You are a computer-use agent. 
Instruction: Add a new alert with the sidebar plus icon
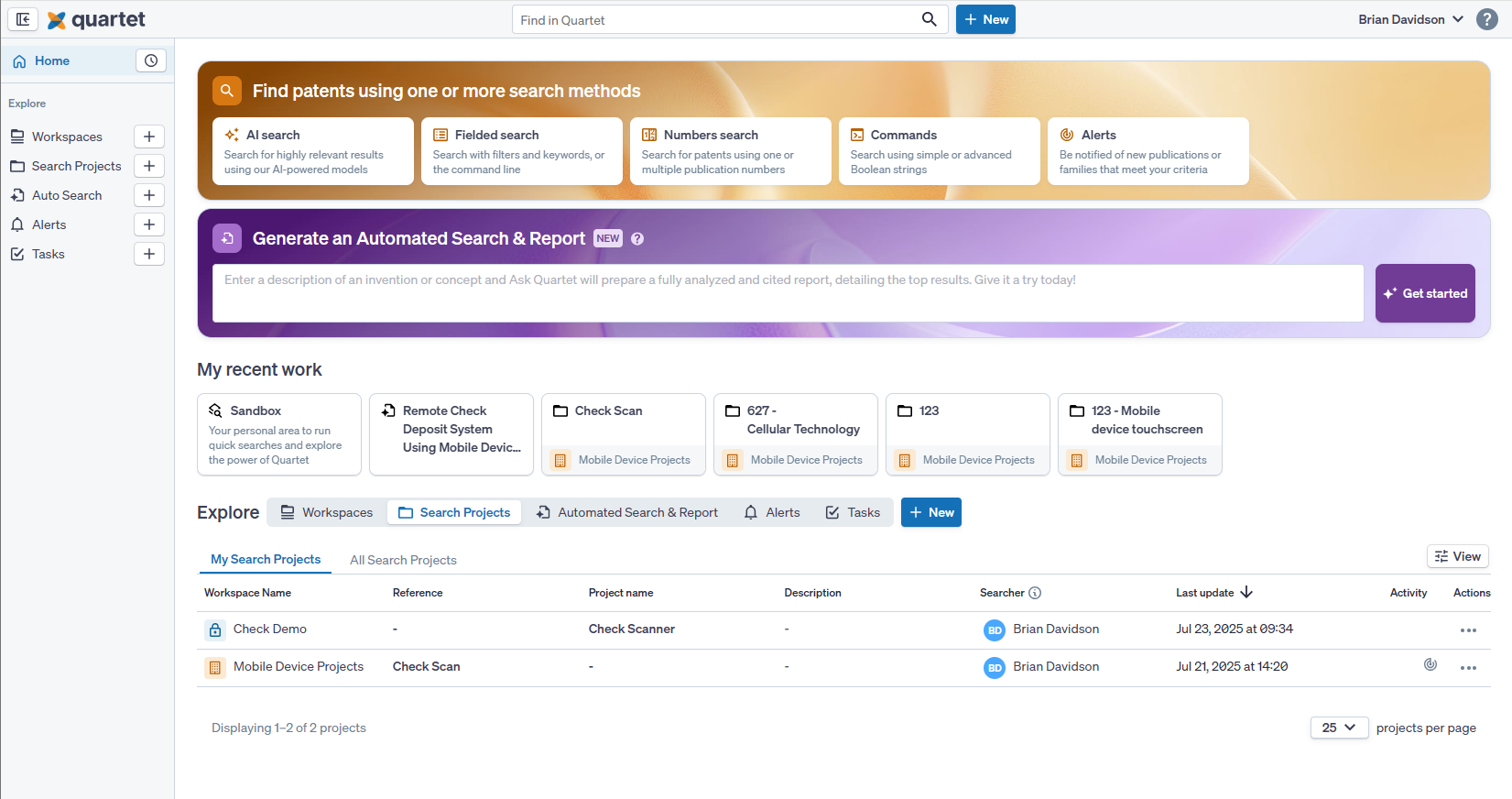coord(149,224)
